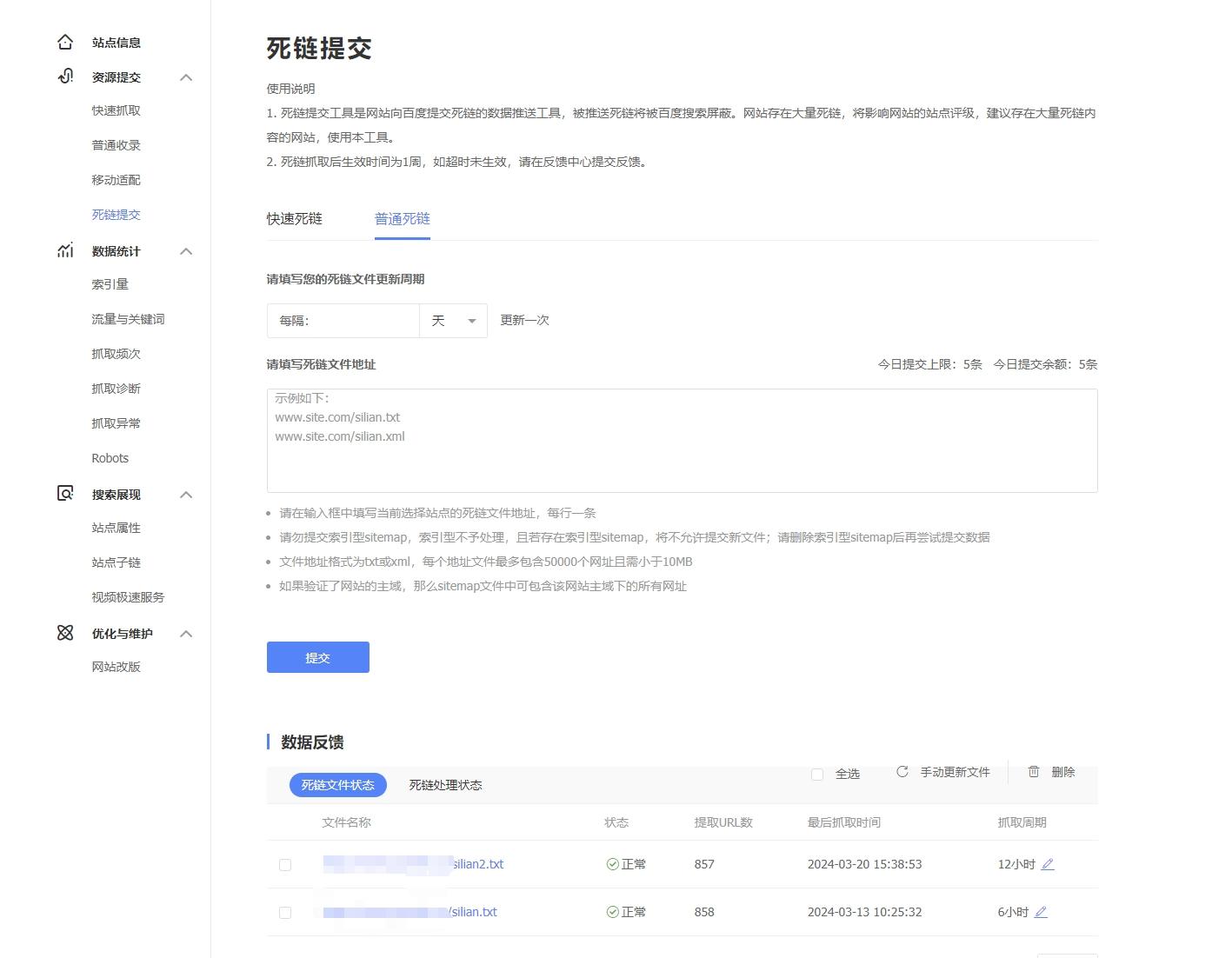Image resolution: width=1232 pixels, height=958 pixels.
Task: Open 普通收录 in the sidebar
Action: (x=117, y=145)
